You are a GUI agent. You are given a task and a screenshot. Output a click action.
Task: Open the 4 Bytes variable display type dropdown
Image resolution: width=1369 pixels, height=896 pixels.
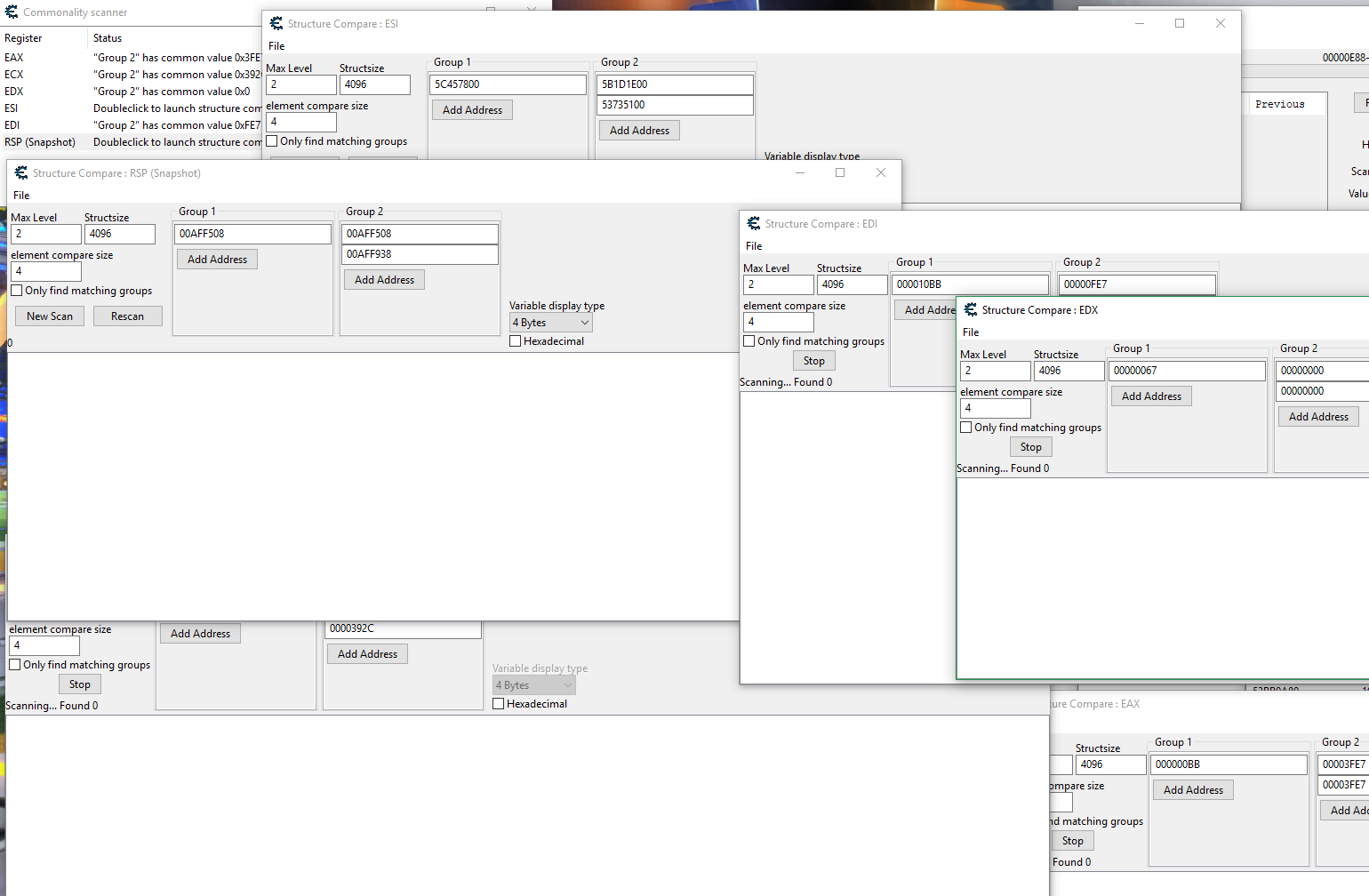(x=551, y=323)
